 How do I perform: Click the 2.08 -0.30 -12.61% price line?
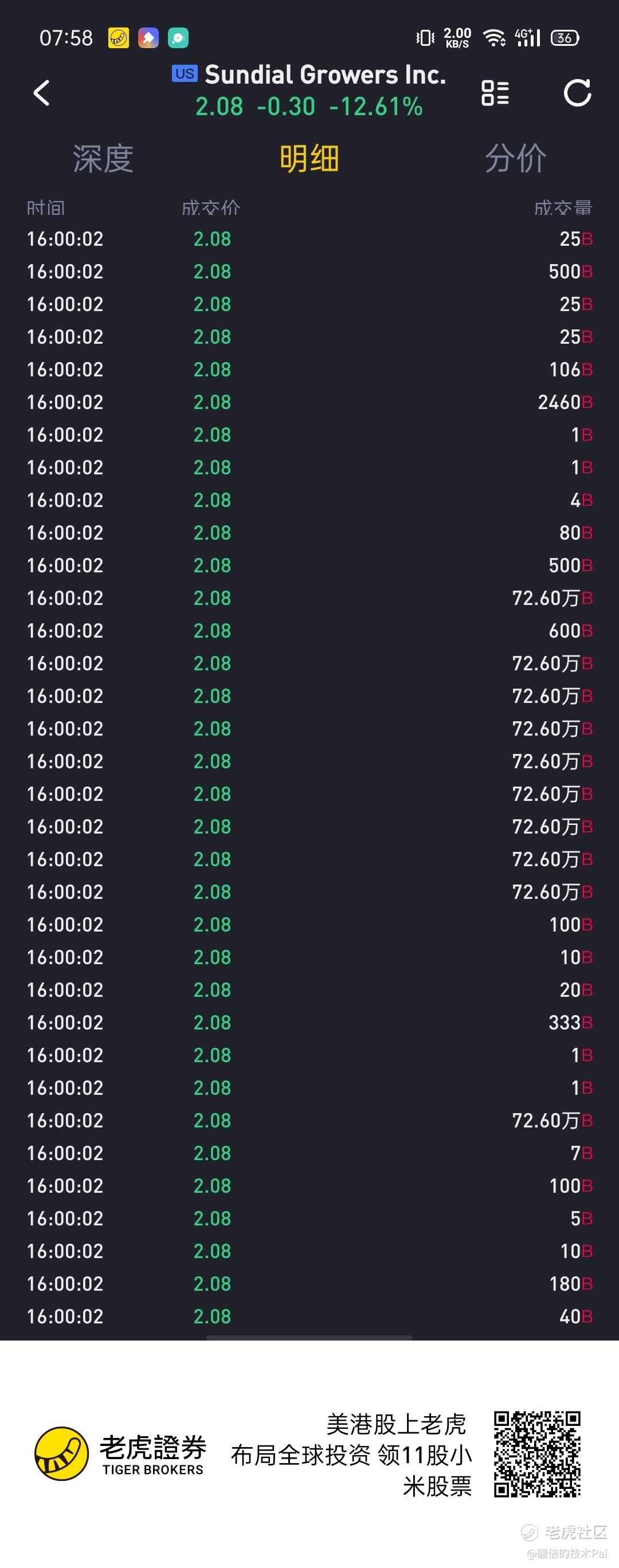pyautogui.click(x=309, y=107)
